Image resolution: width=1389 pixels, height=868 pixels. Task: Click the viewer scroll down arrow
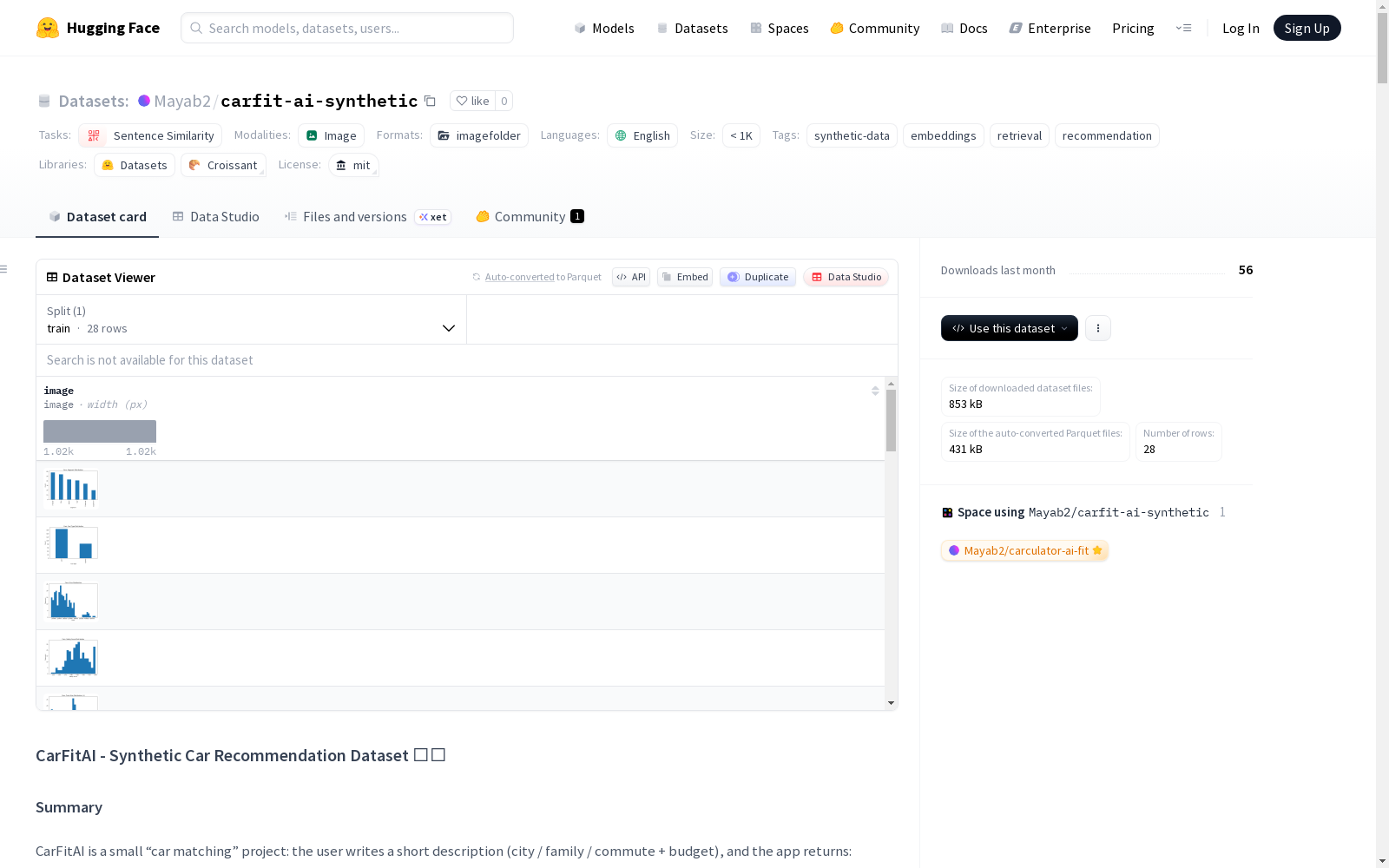[x=891, y=703]
